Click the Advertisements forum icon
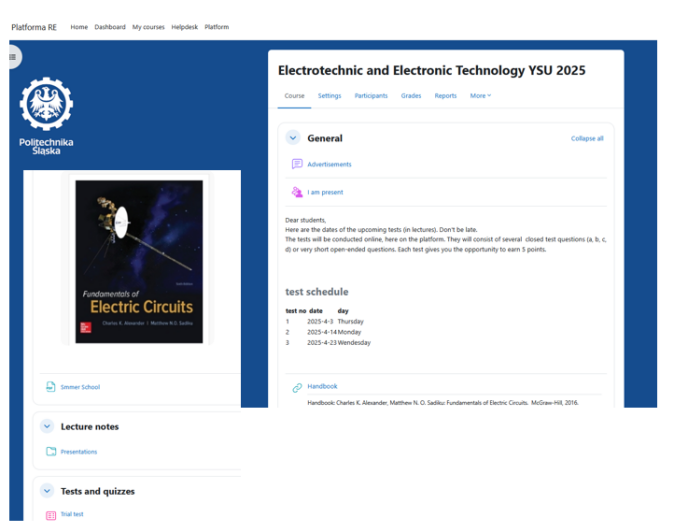688x532 pixels. click(297, 164)
